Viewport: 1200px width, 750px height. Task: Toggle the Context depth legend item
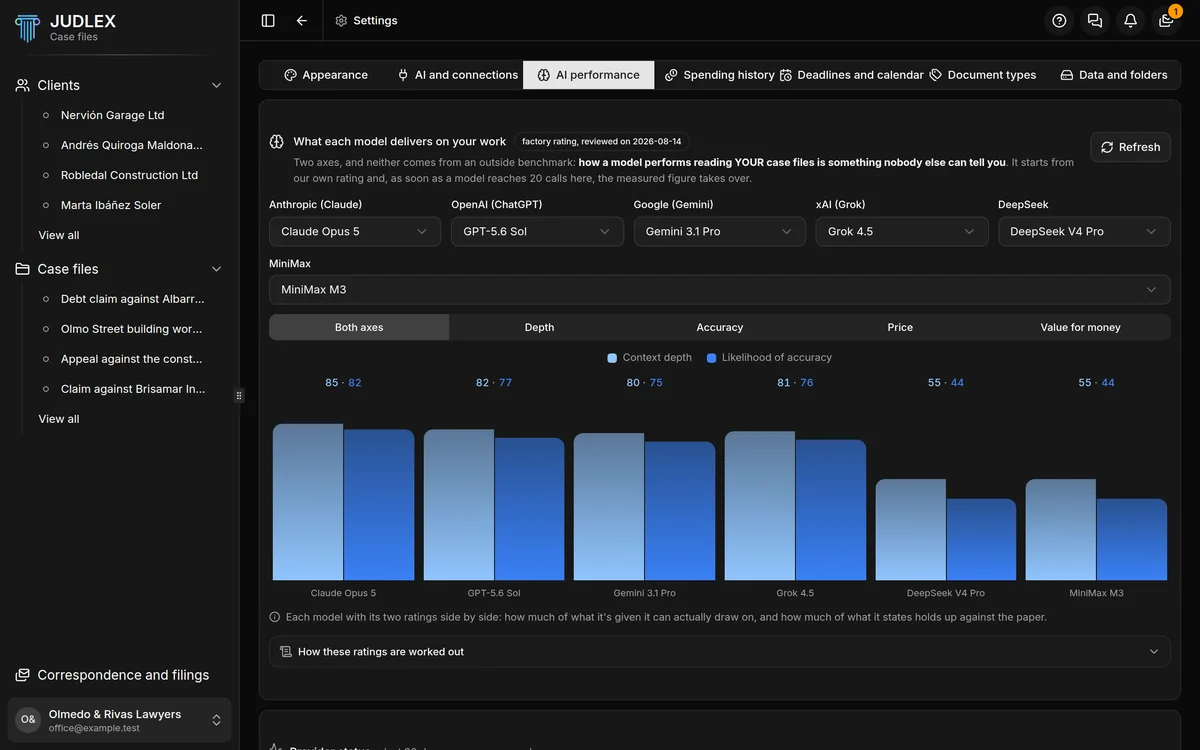649,357
